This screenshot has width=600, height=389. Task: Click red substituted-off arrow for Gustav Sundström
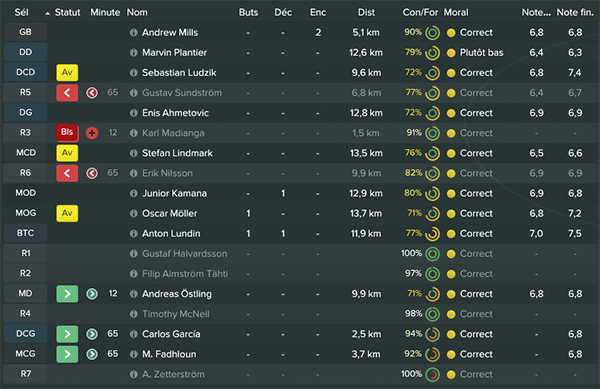pyautogui.click(x=67, y=93)
